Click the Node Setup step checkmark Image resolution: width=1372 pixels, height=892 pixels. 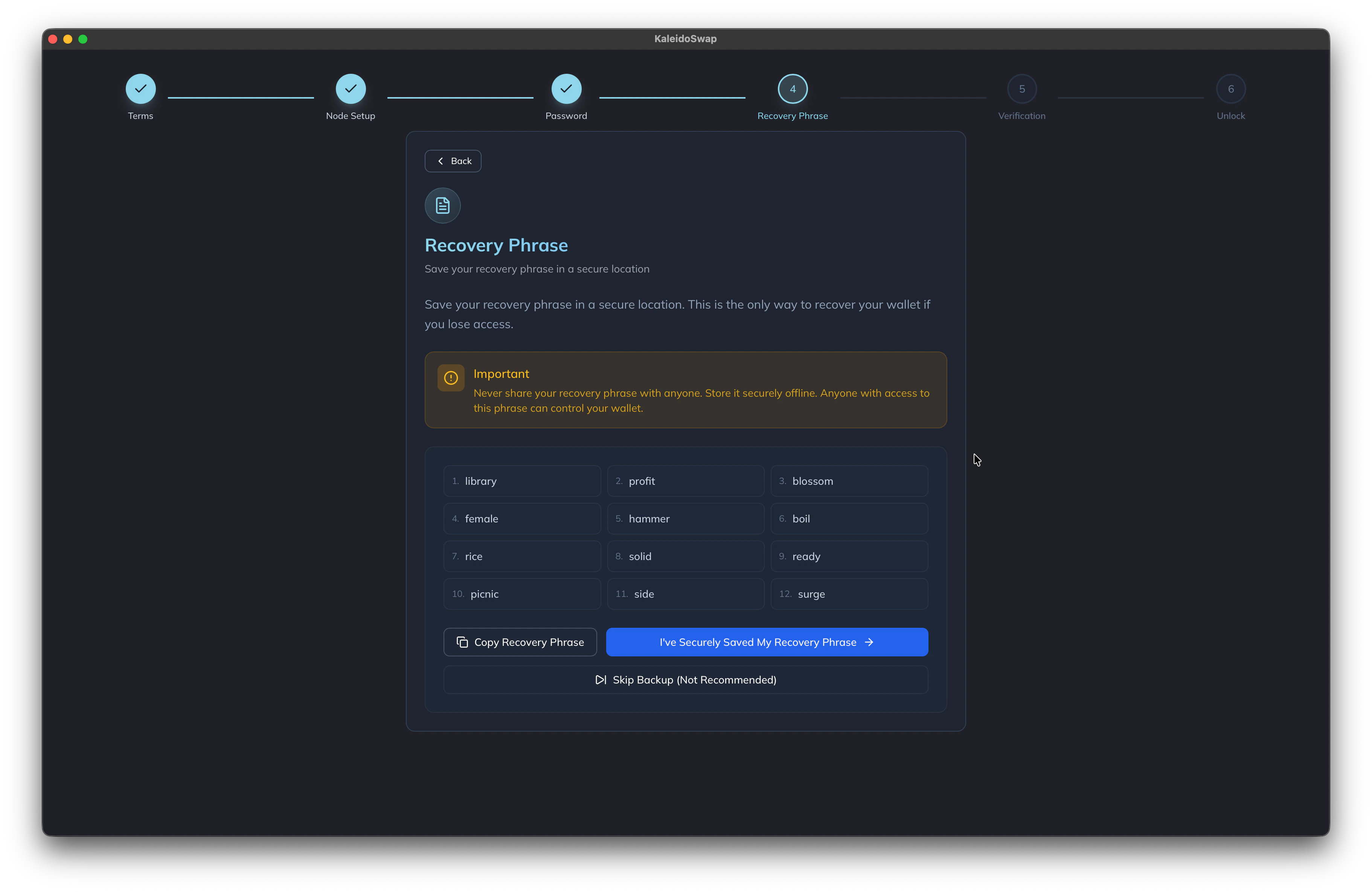pos(351,89)
